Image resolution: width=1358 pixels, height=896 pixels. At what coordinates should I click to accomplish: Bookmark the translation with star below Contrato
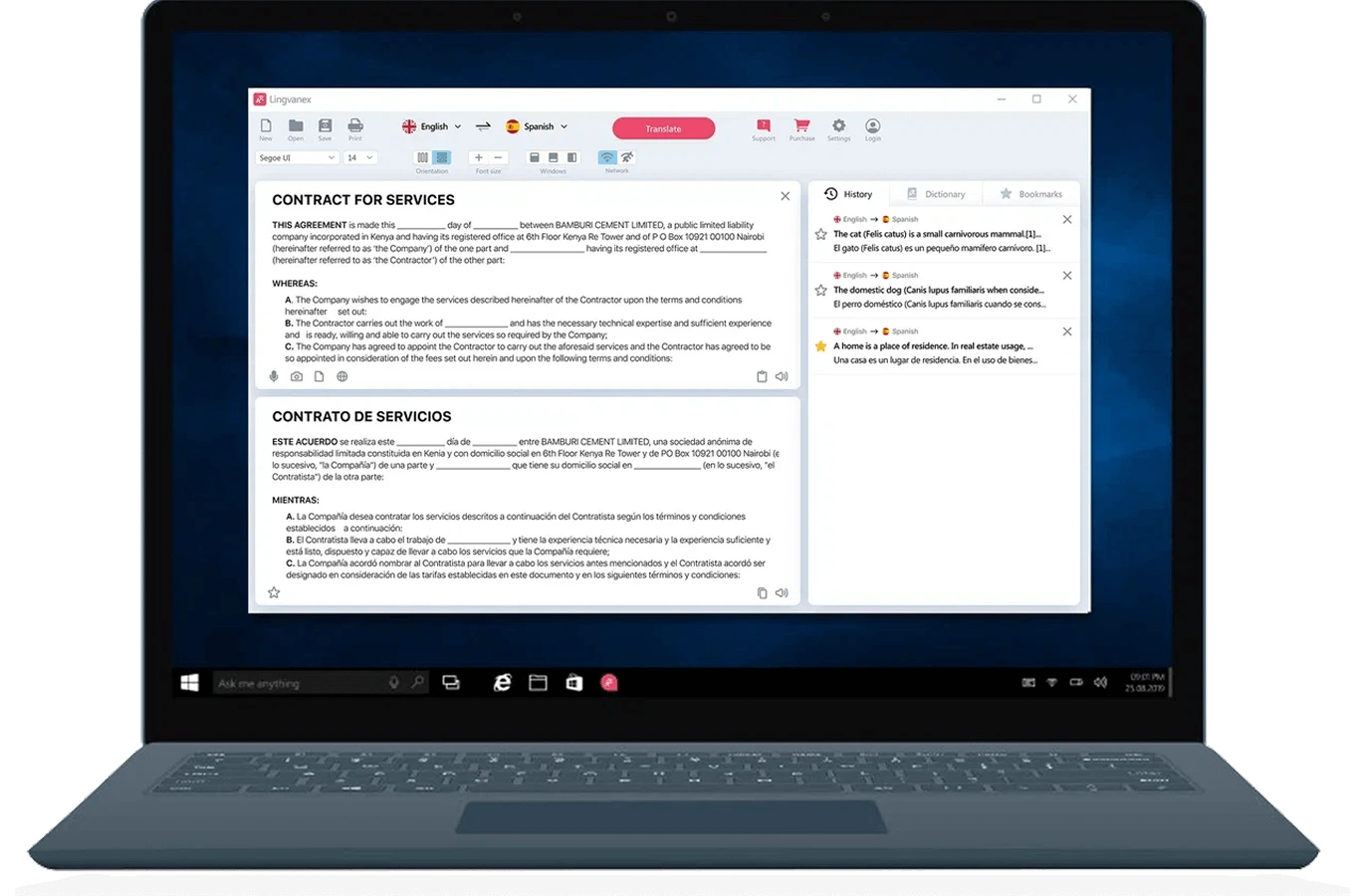(x=274, y=592)
